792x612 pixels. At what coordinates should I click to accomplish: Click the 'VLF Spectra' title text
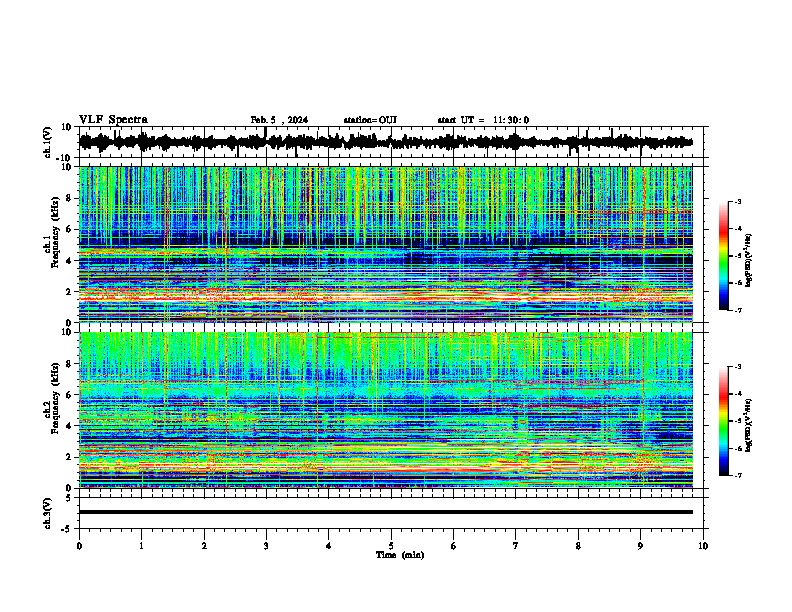(113, 120)
